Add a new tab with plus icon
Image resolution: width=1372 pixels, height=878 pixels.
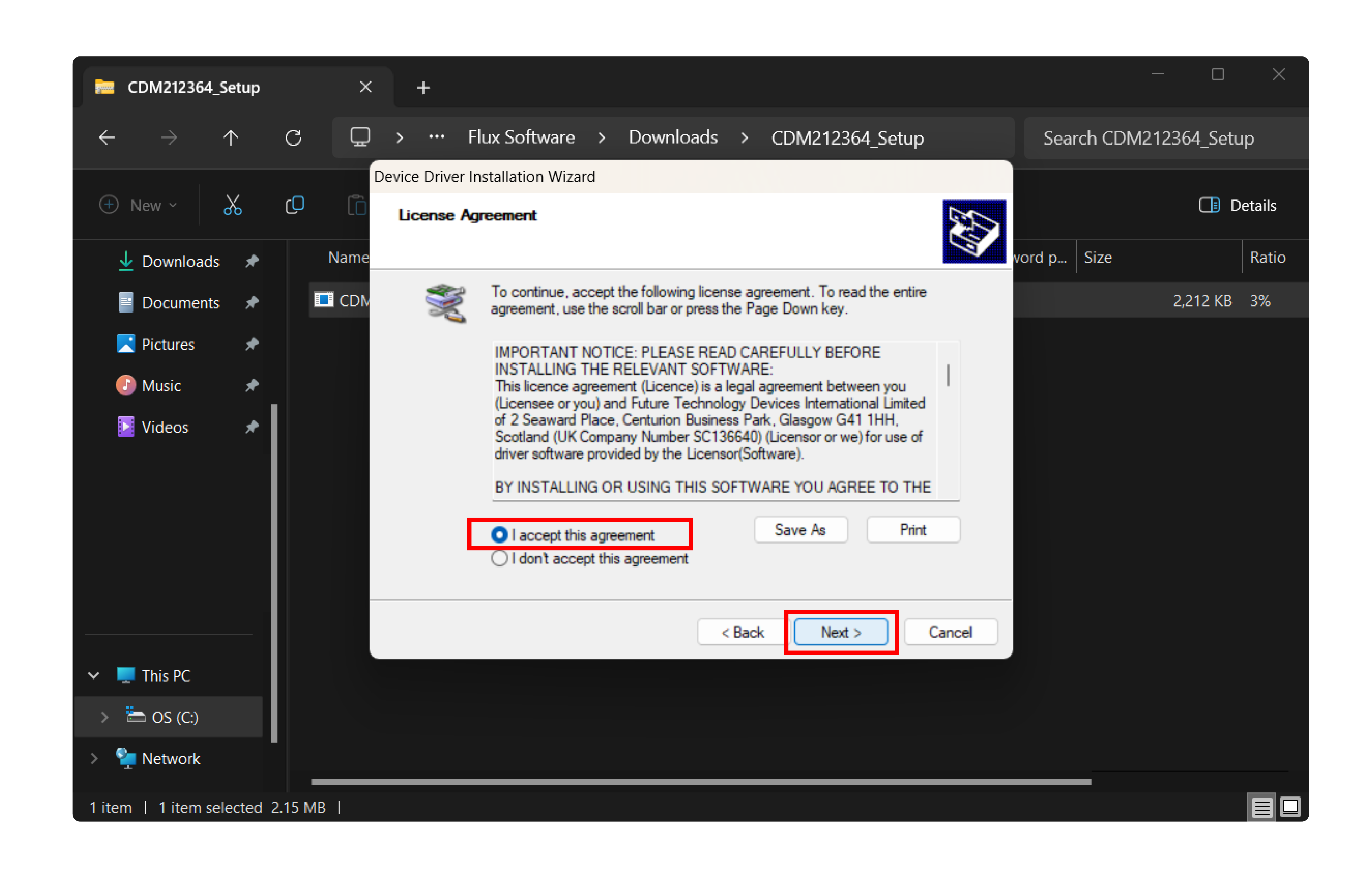click(423, 88)
